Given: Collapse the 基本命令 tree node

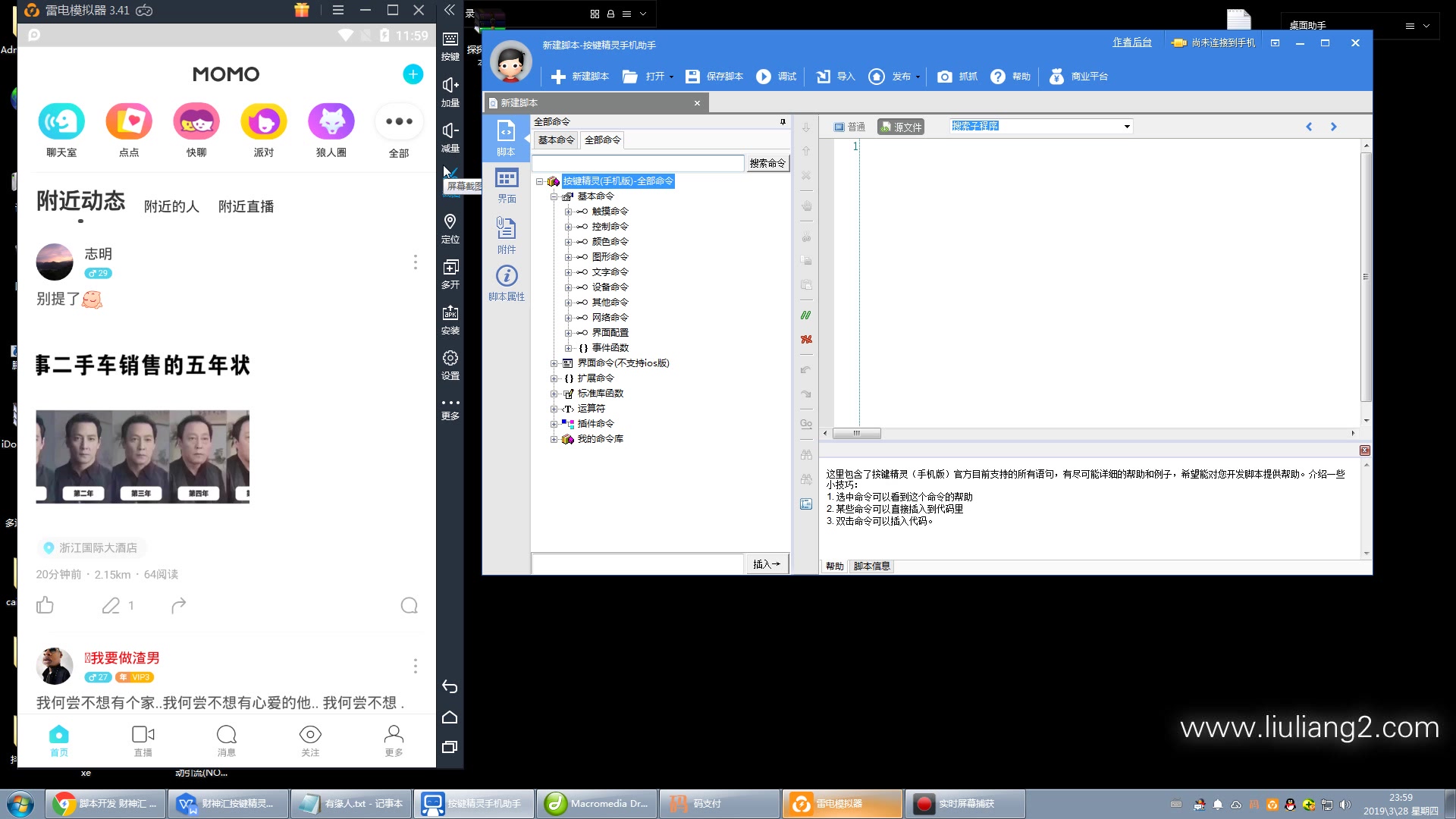Looking at the screenshot, I should tap(554, 196).
